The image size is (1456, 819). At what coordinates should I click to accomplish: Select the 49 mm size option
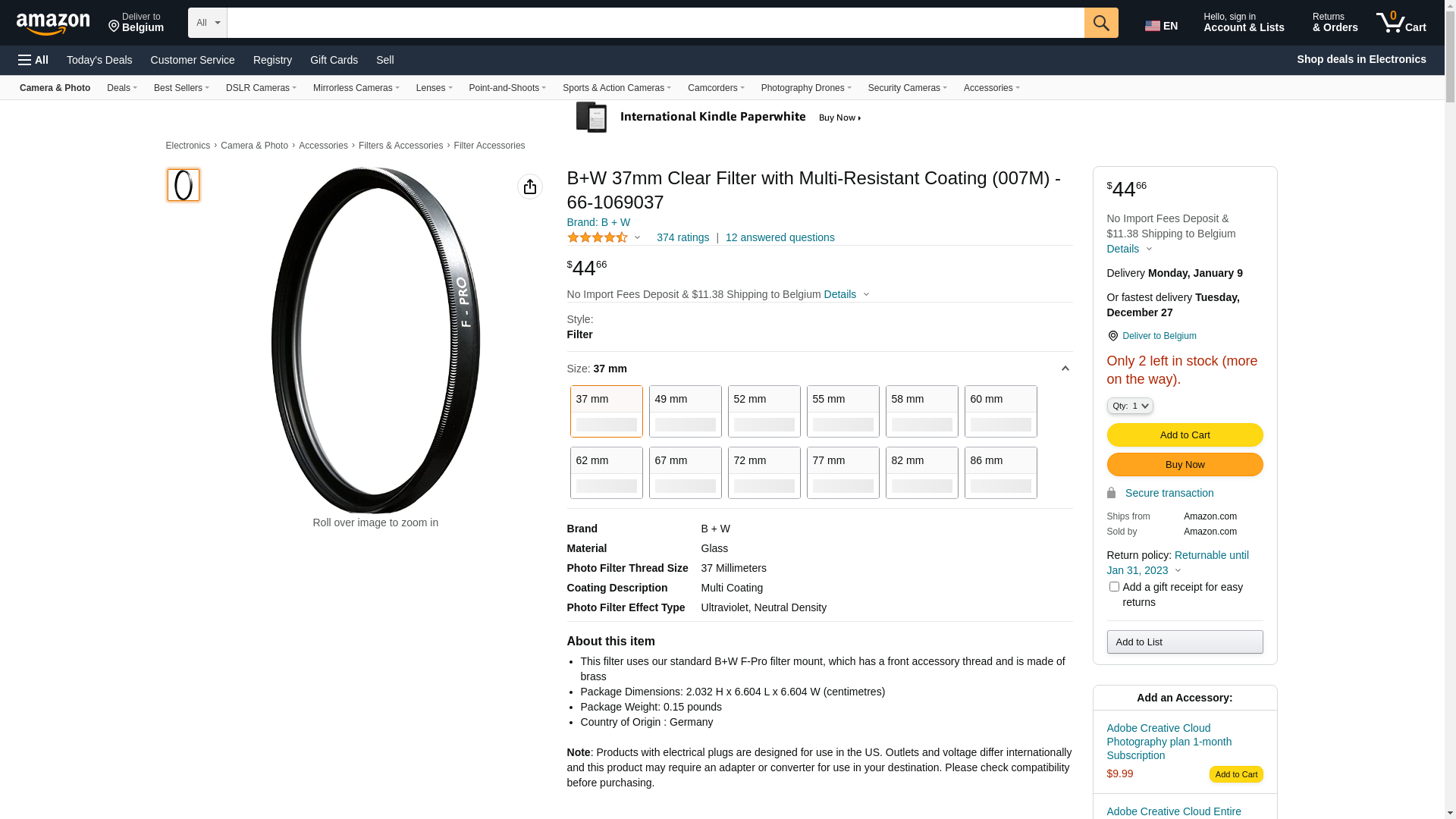[x=685, y=411]
